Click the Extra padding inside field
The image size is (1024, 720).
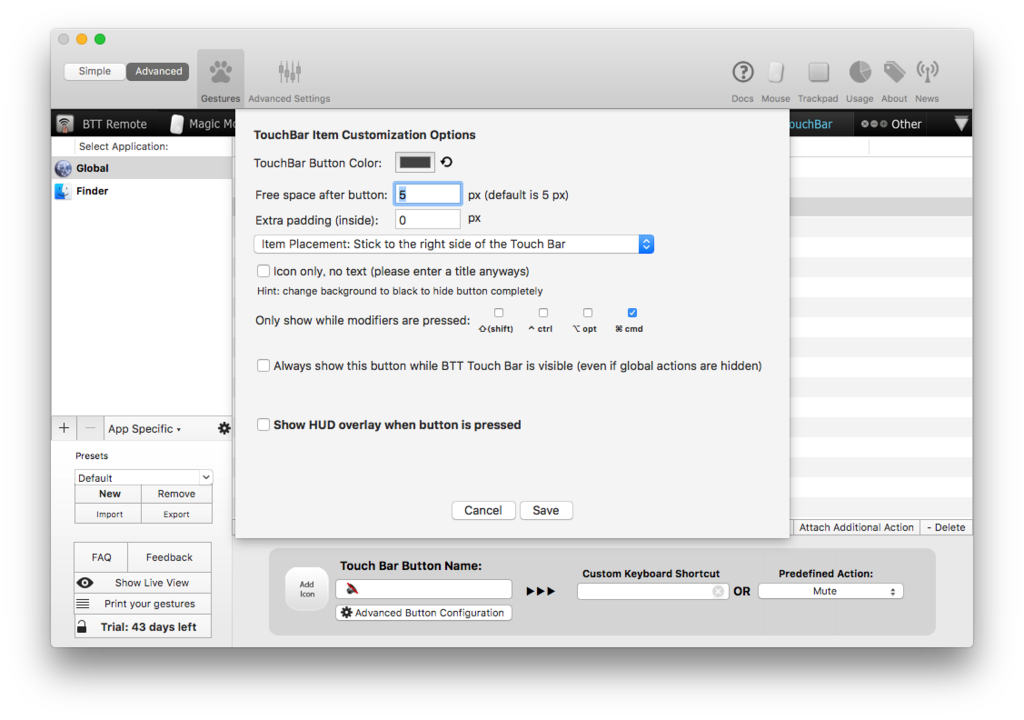(428, 220)
